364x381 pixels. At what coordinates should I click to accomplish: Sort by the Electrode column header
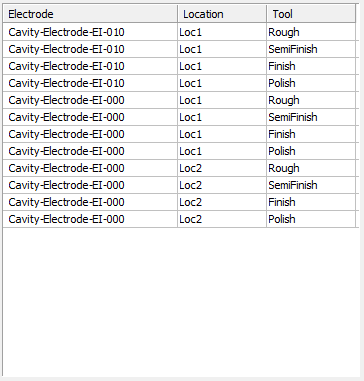point(90,14)
